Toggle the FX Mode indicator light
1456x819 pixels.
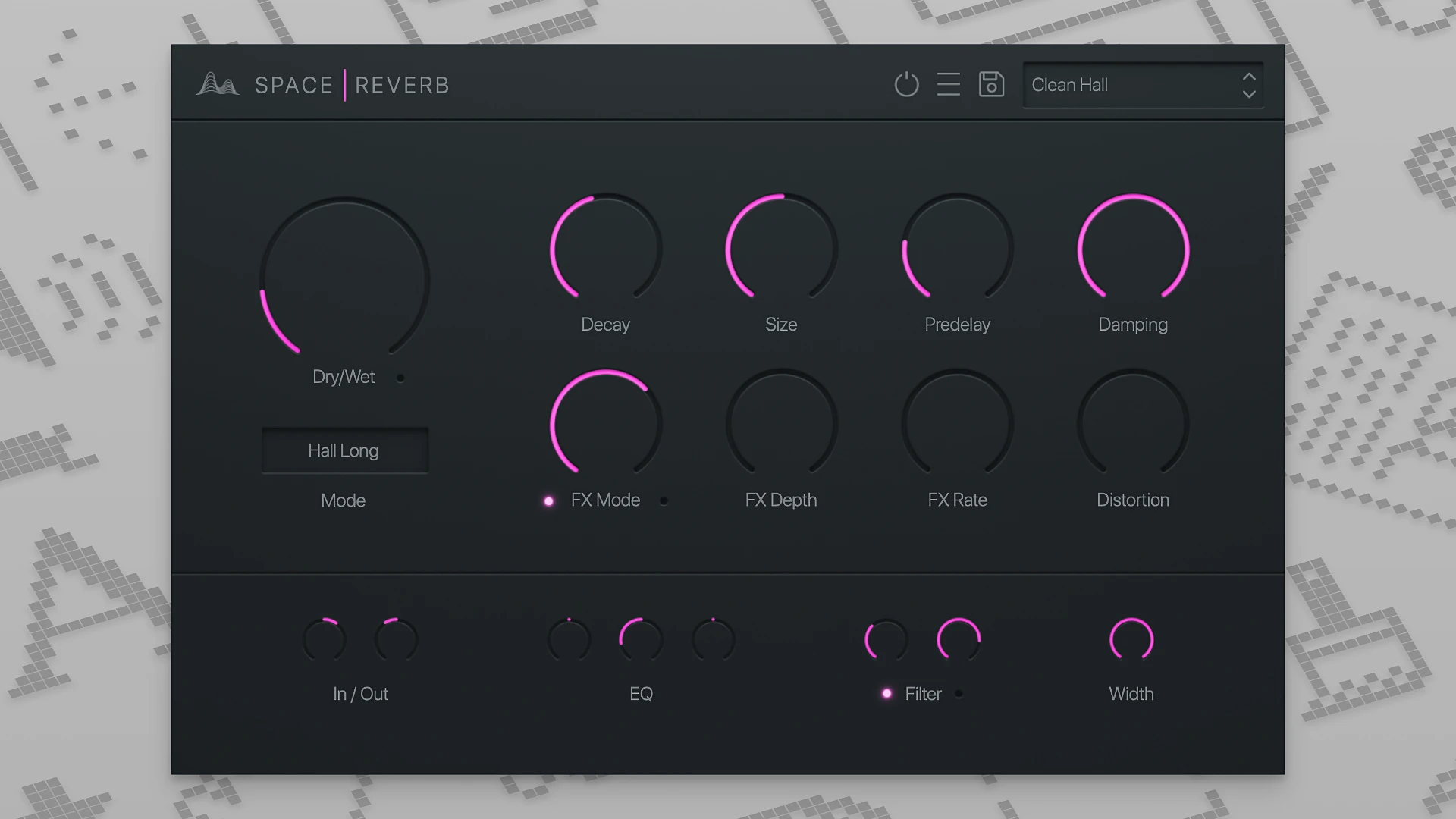click(x=548, y=500)
